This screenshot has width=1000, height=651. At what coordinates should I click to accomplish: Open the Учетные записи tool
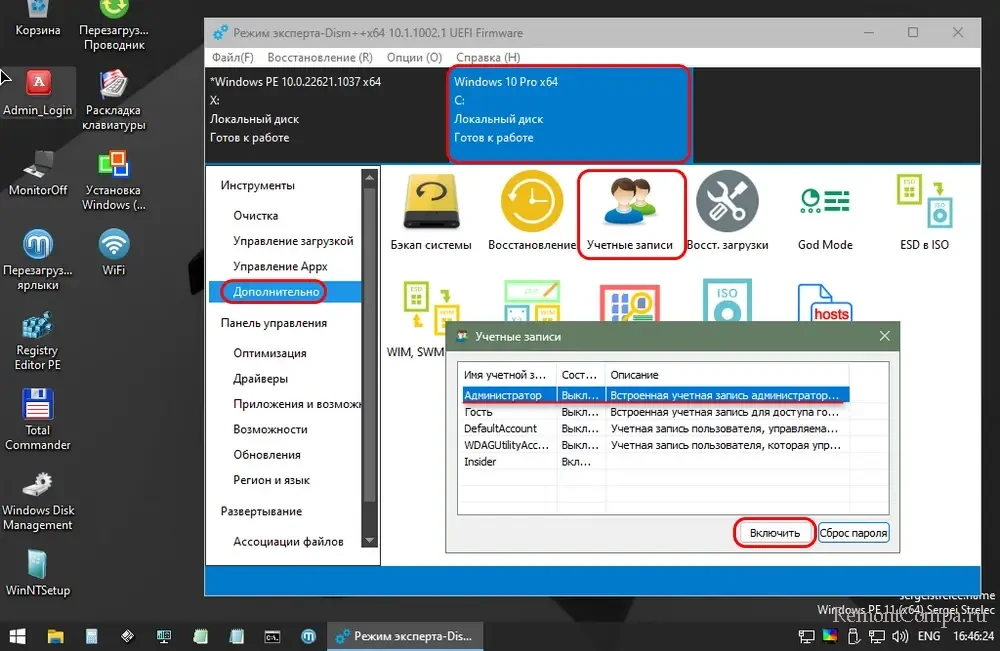tap(630, 214)
